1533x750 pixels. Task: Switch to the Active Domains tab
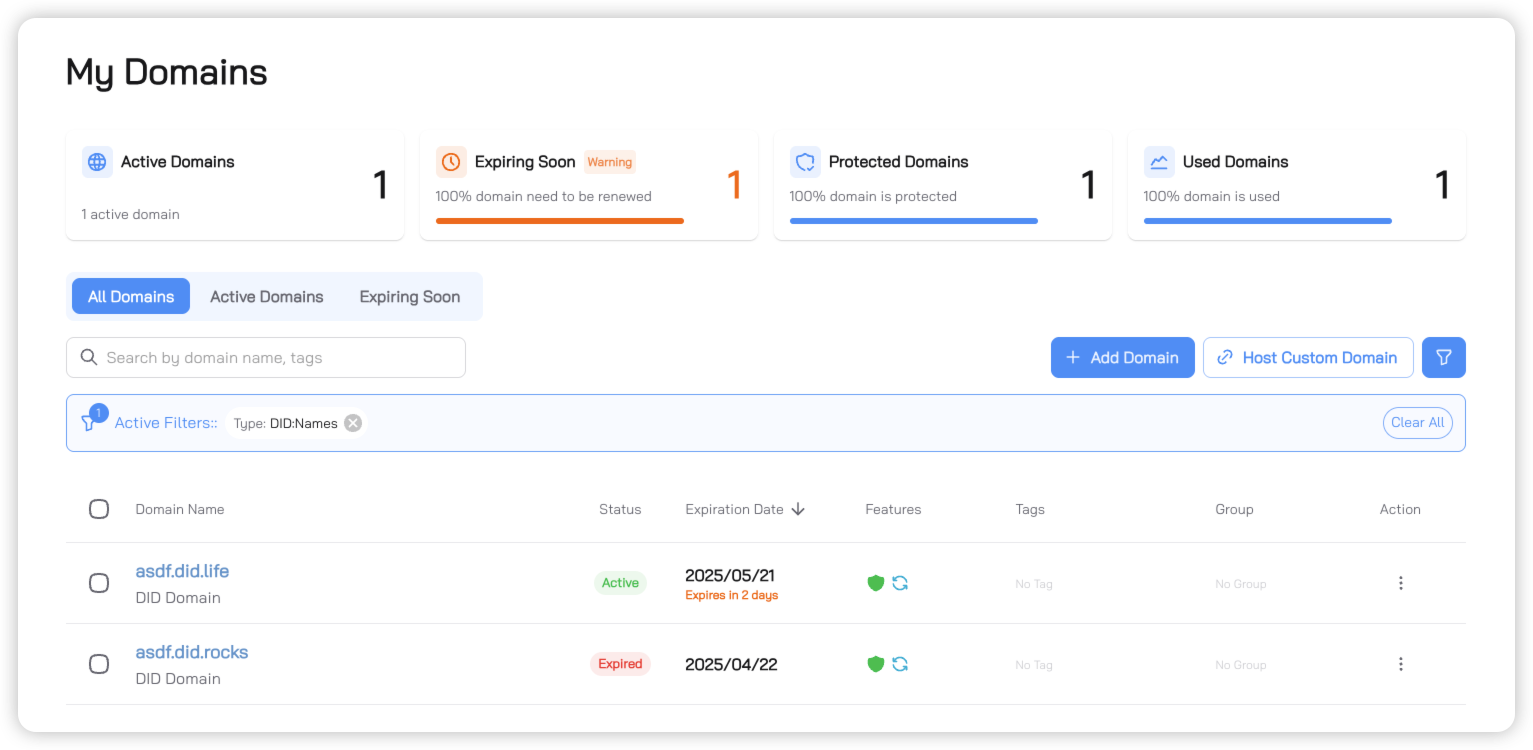tap(266, 297)
